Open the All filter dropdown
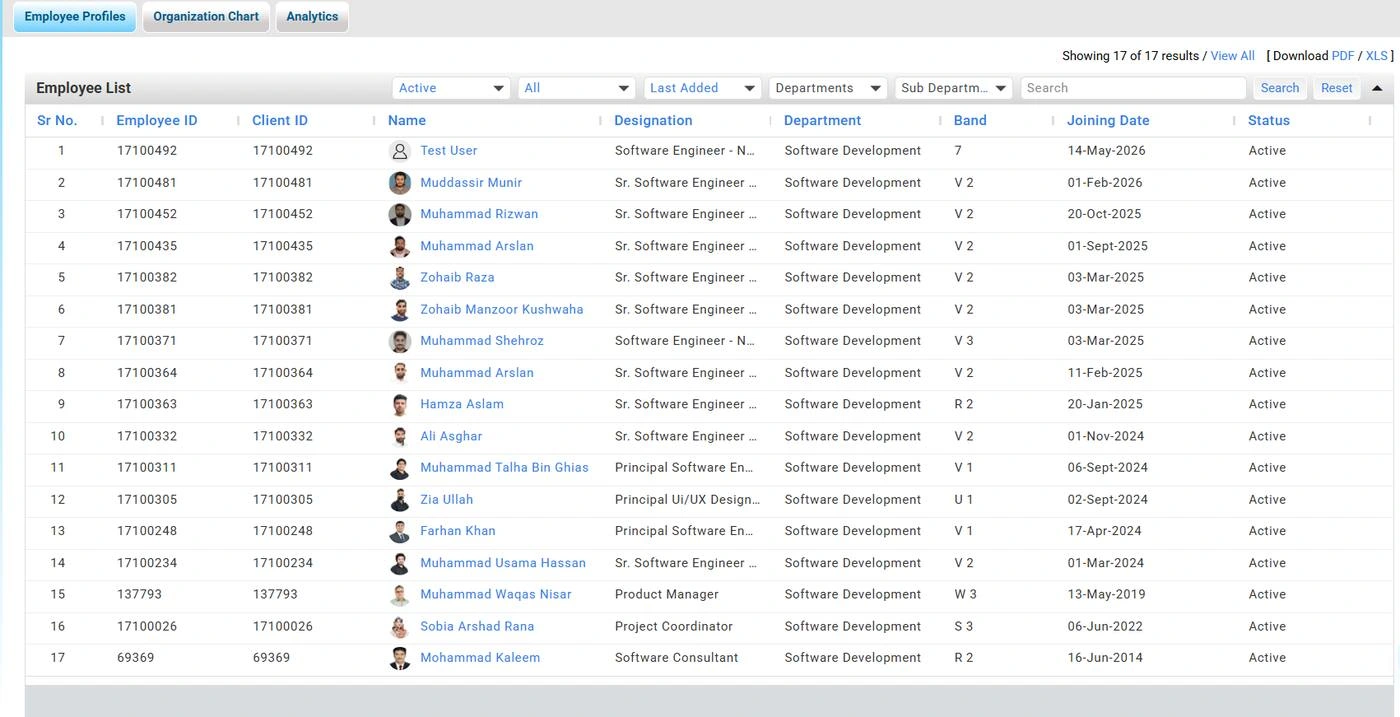 click(x=577, y=88)
